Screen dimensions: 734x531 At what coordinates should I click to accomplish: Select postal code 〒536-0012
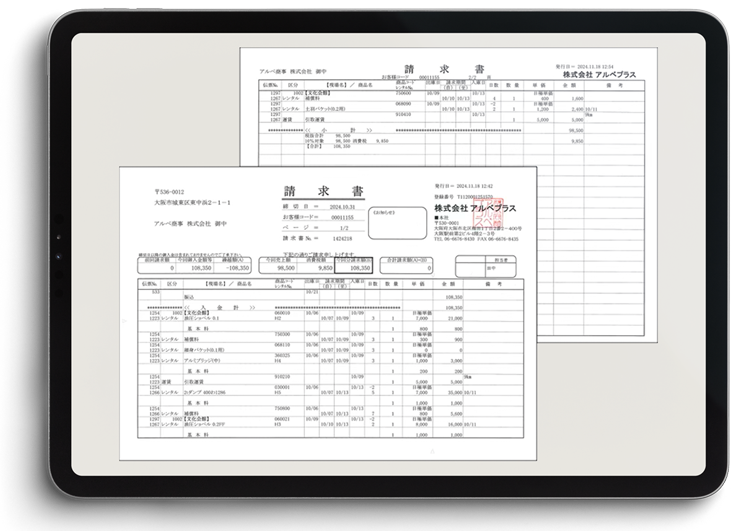pos(169,192)
